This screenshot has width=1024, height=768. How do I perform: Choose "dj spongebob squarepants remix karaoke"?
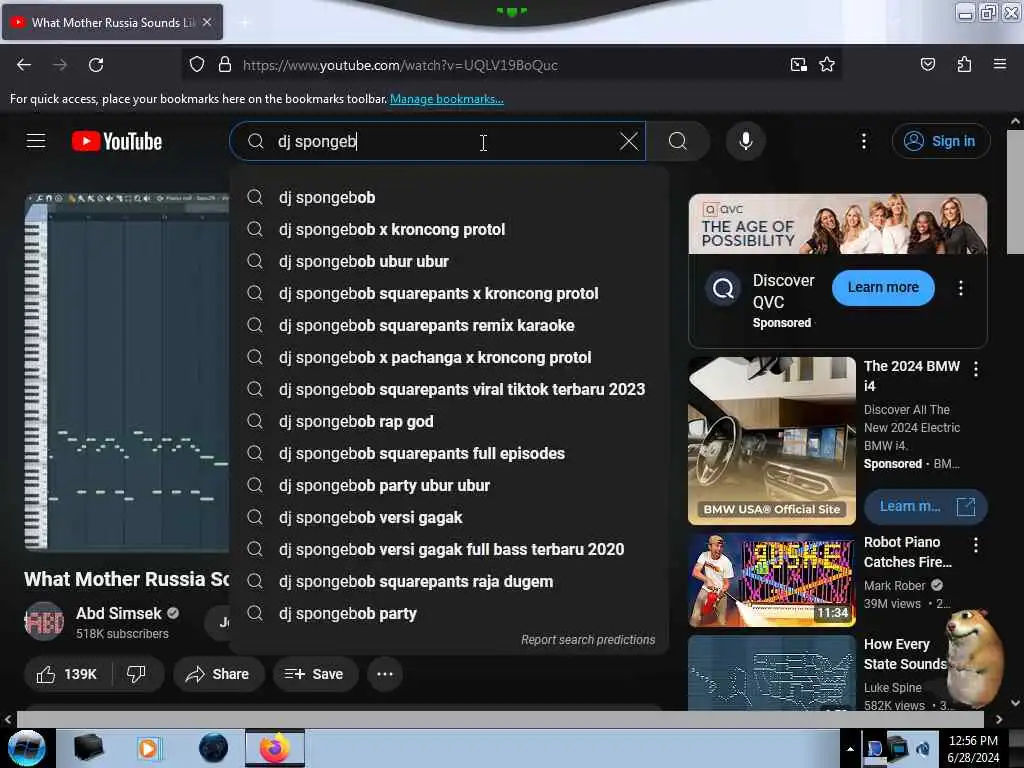(449, 325)
